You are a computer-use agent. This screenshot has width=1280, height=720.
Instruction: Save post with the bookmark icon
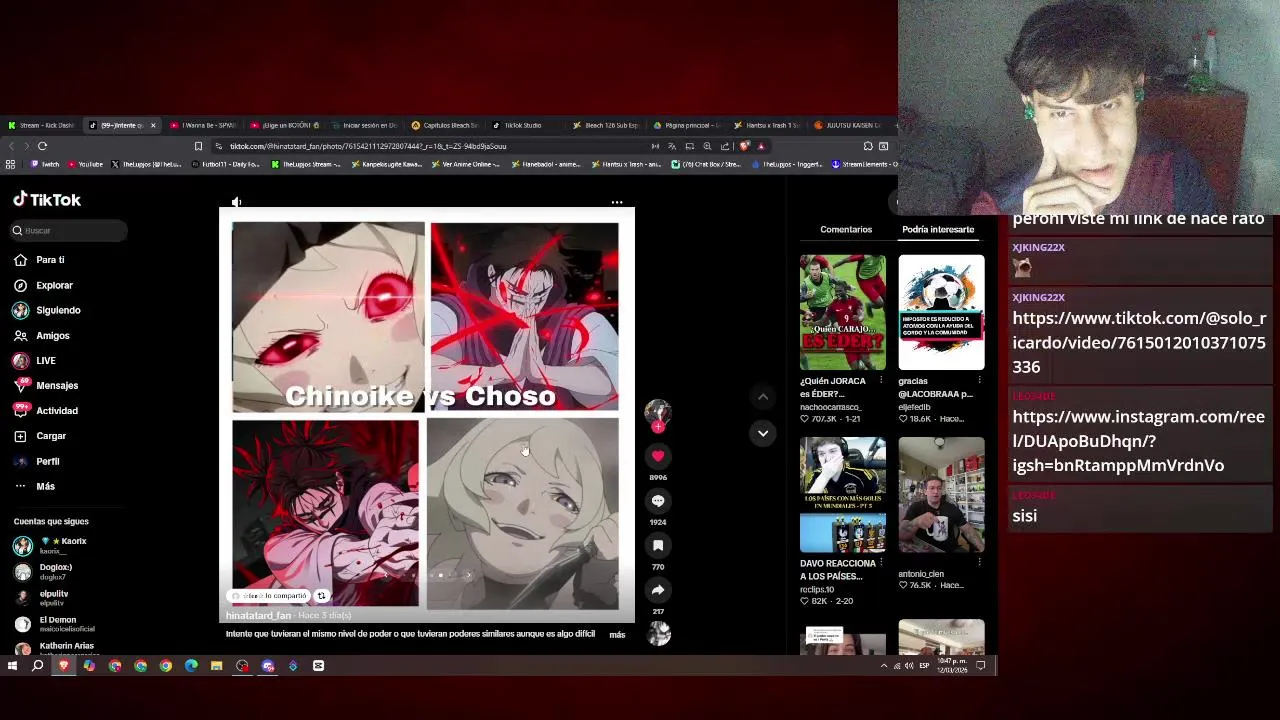point(658,545)
